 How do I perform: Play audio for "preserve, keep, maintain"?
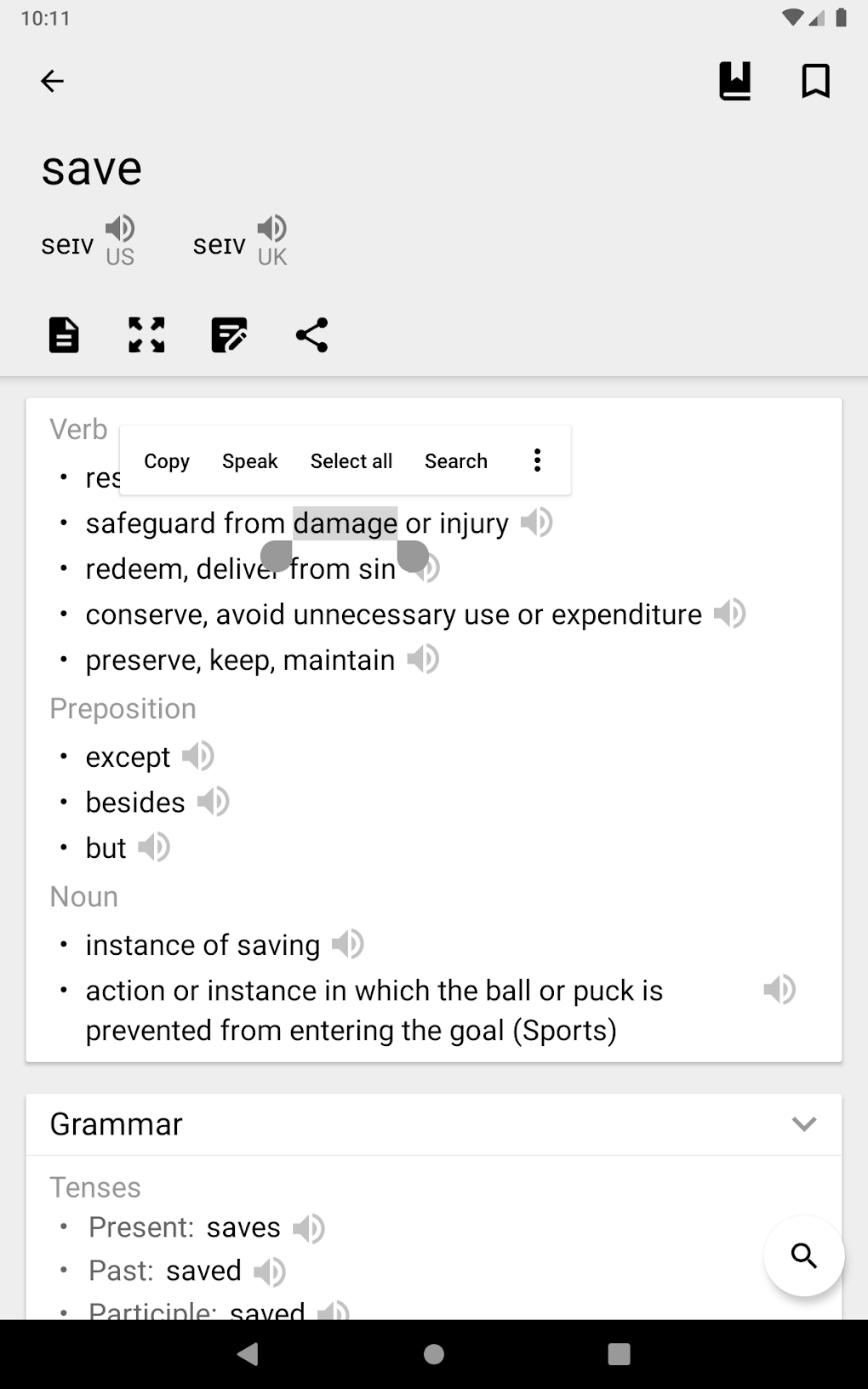(x=423, y=660)
